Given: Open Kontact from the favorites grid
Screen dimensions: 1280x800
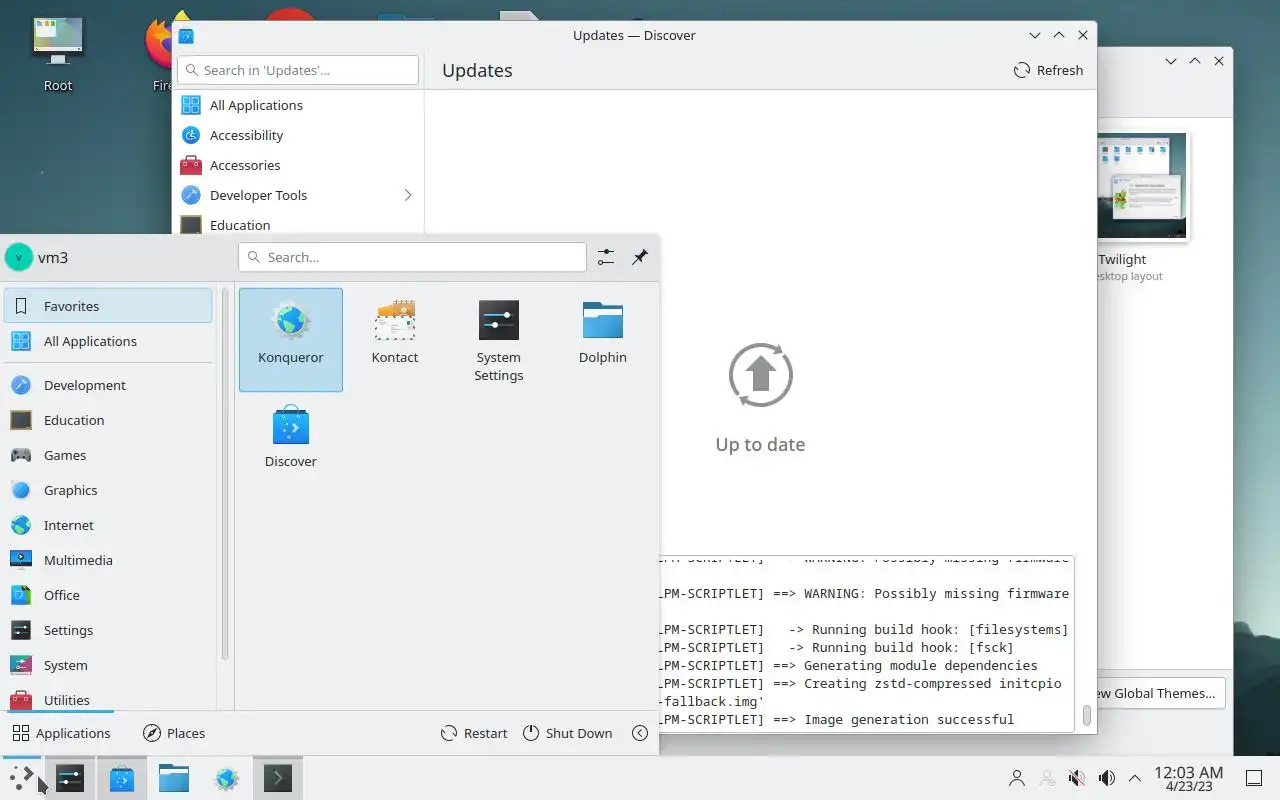Looking at the screenshot, I should [395, 340].
